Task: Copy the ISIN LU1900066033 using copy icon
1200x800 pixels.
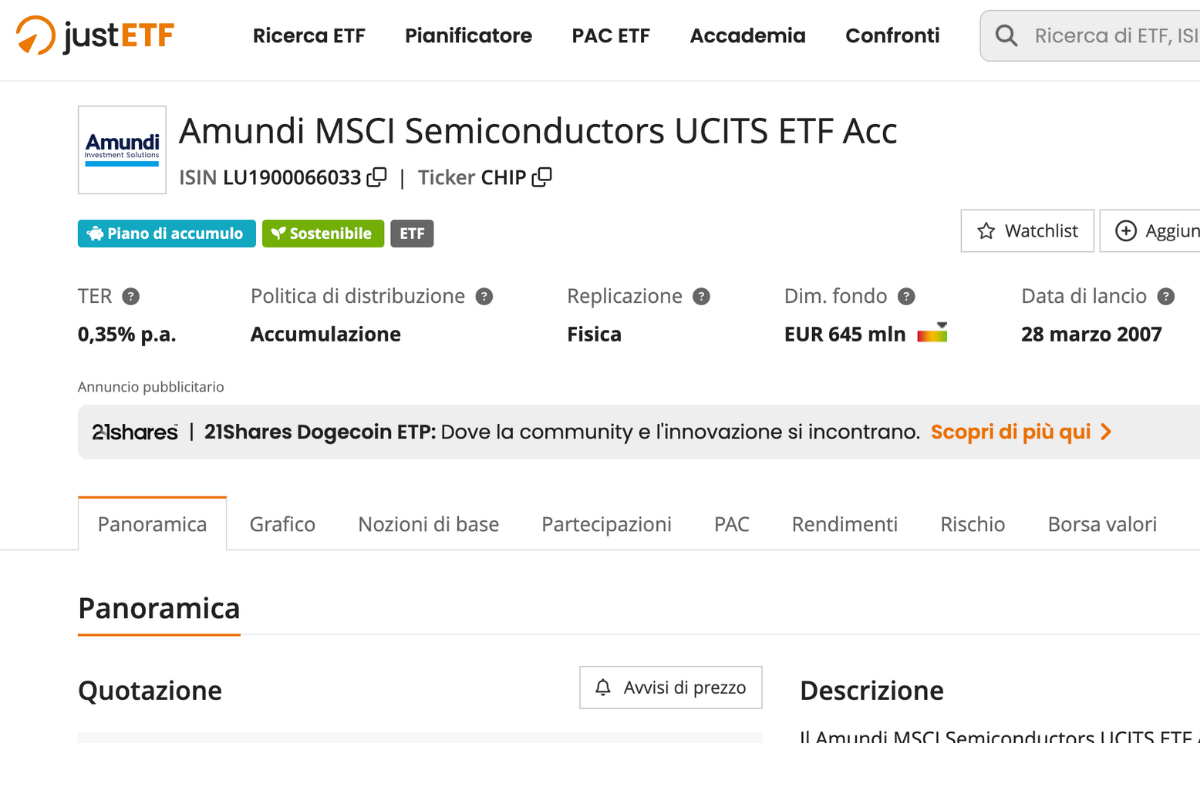Action: click(x=377, y=177)
